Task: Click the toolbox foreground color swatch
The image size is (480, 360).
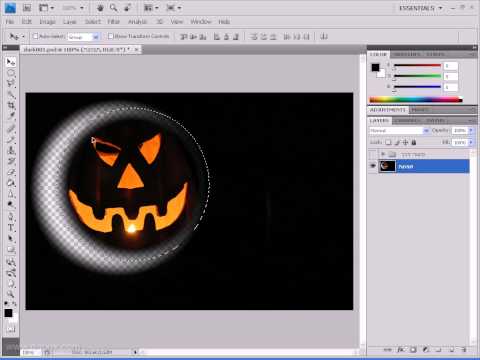Action: [8, 313]
